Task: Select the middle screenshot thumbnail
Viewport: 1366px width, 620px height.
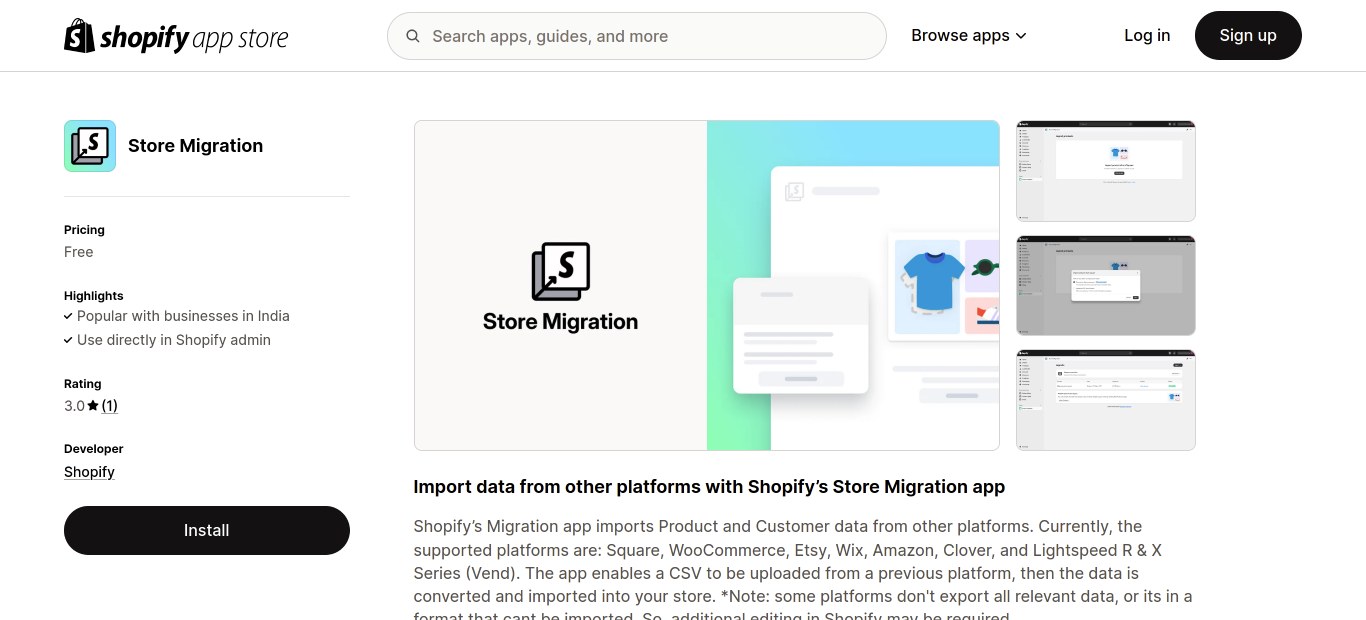Action: coord(1105,285)
